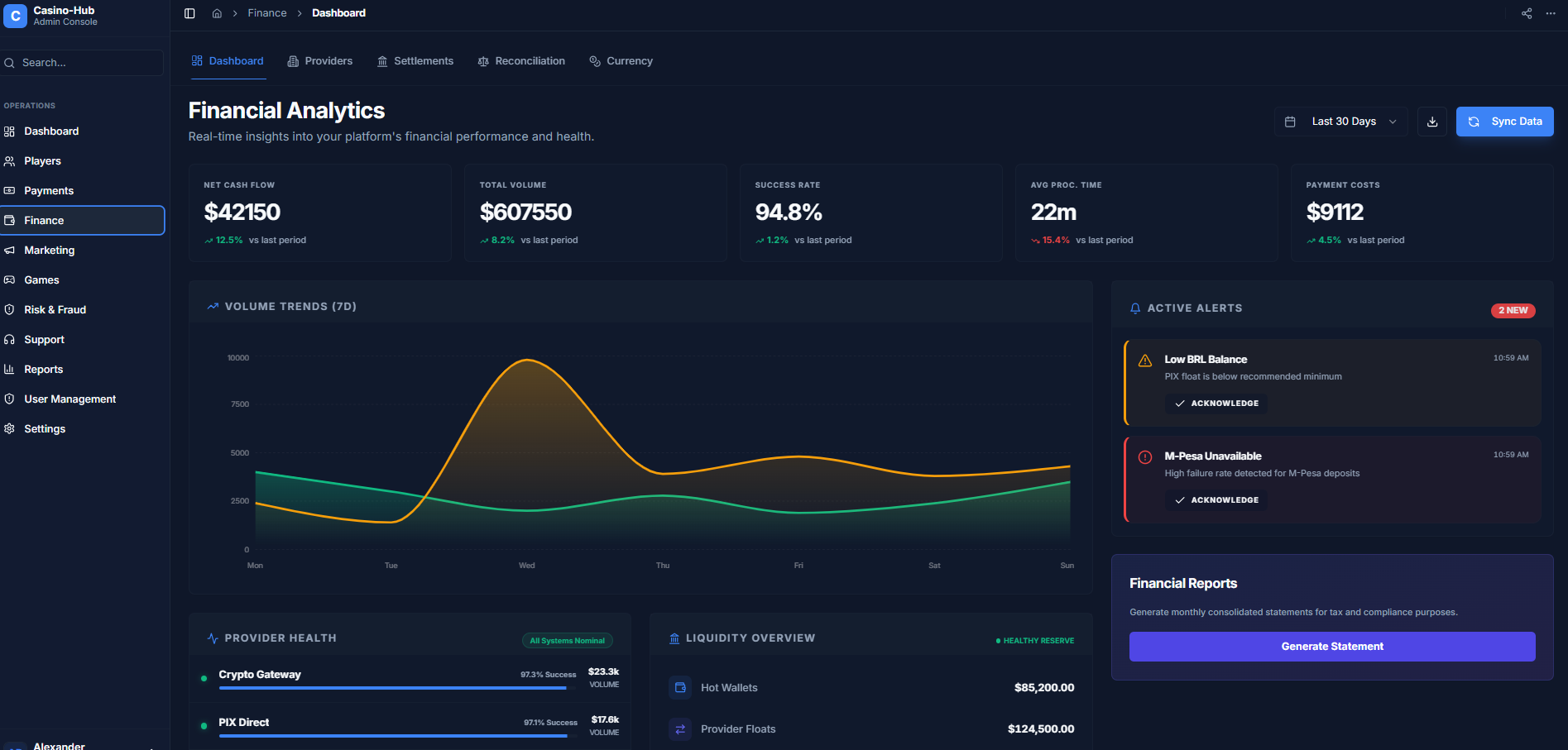Open the Last 30 Days date range dropdown
Viewport: 1568px width, 750px height.
pos(1344,122)
